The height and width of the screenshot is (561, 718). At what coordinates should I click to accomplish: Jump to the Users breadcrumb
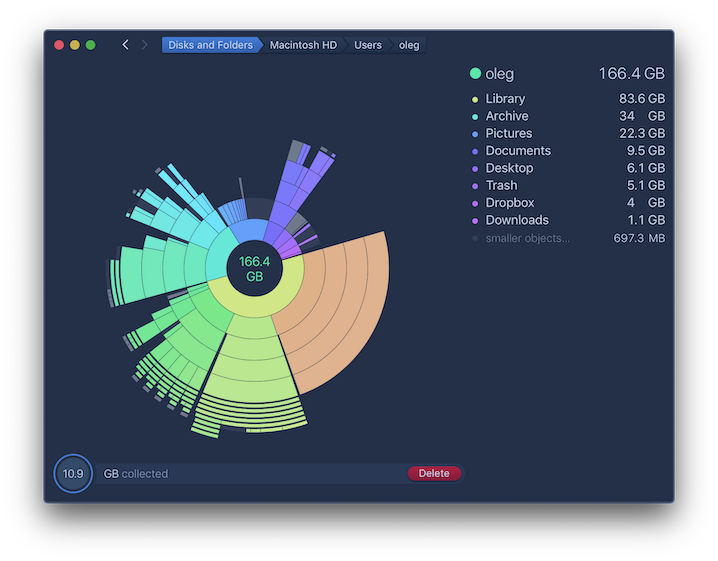coord(367,45)
